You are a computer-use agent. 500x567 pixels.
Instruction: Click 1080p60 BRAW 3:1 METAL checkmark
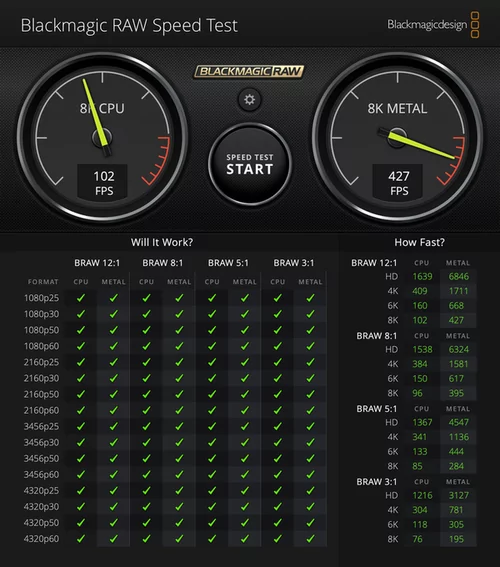310,346
